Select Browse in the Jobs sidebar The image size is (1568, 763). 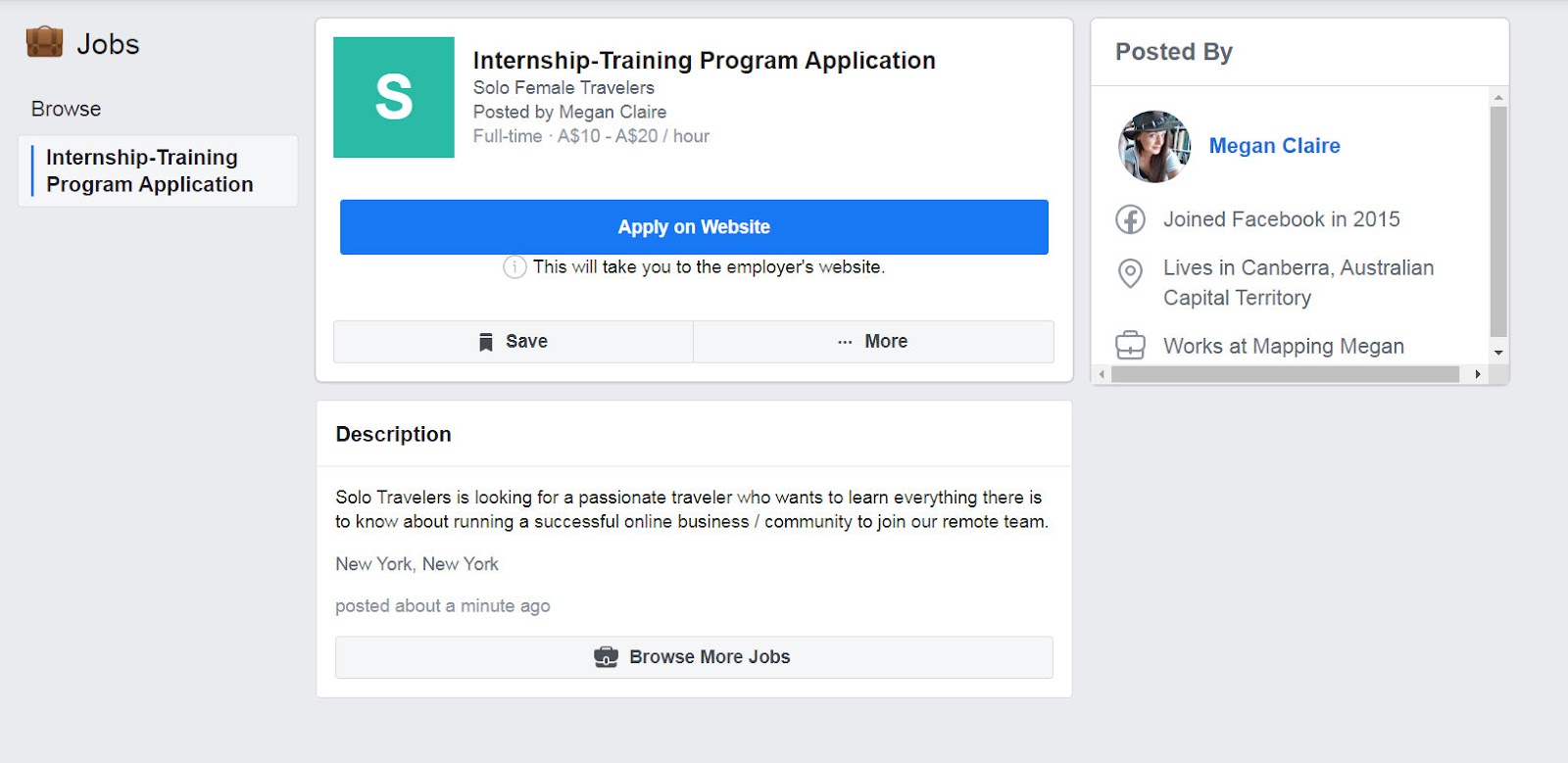66,109
